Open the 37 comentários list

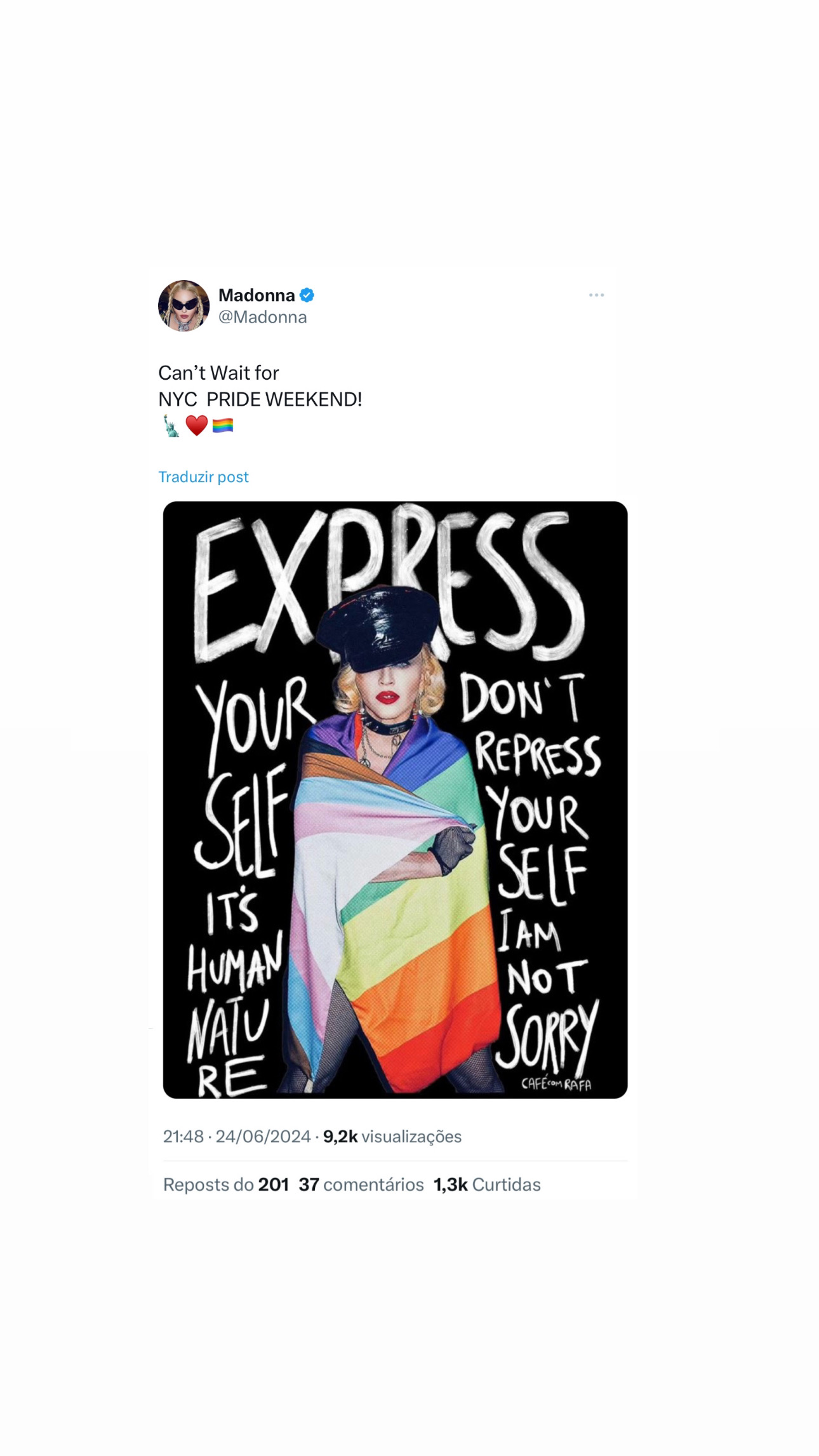361,1185
